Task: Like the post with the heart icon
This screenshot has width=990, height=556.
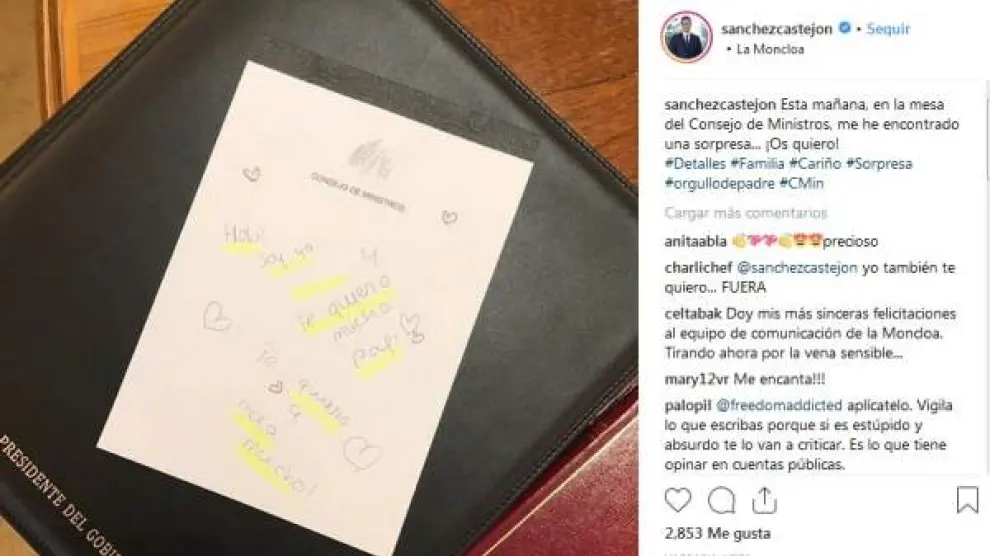Action: [677, 500]
